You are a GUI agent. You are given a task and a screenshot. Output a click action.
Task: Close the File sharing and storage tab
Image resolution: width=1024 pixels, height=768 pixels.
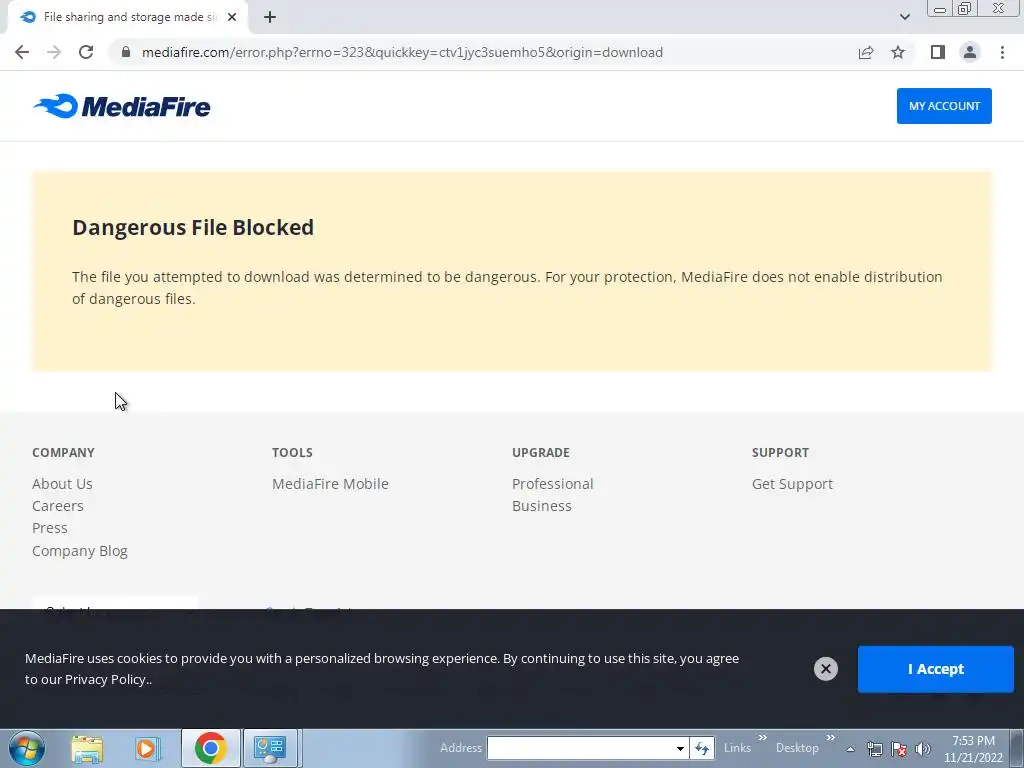232,17
